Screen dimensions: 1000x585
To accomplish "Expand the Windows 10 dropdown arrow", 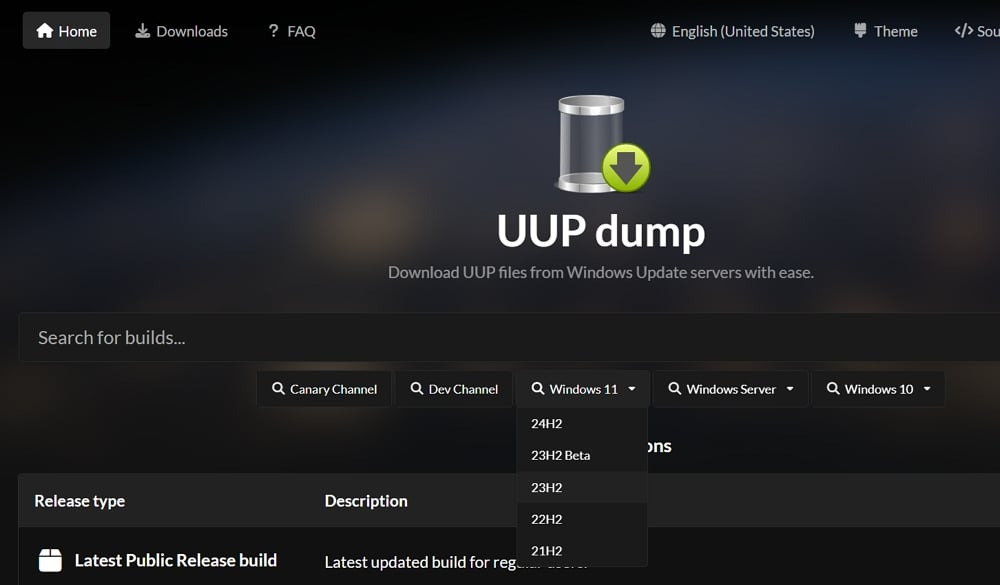I will 927,389.
